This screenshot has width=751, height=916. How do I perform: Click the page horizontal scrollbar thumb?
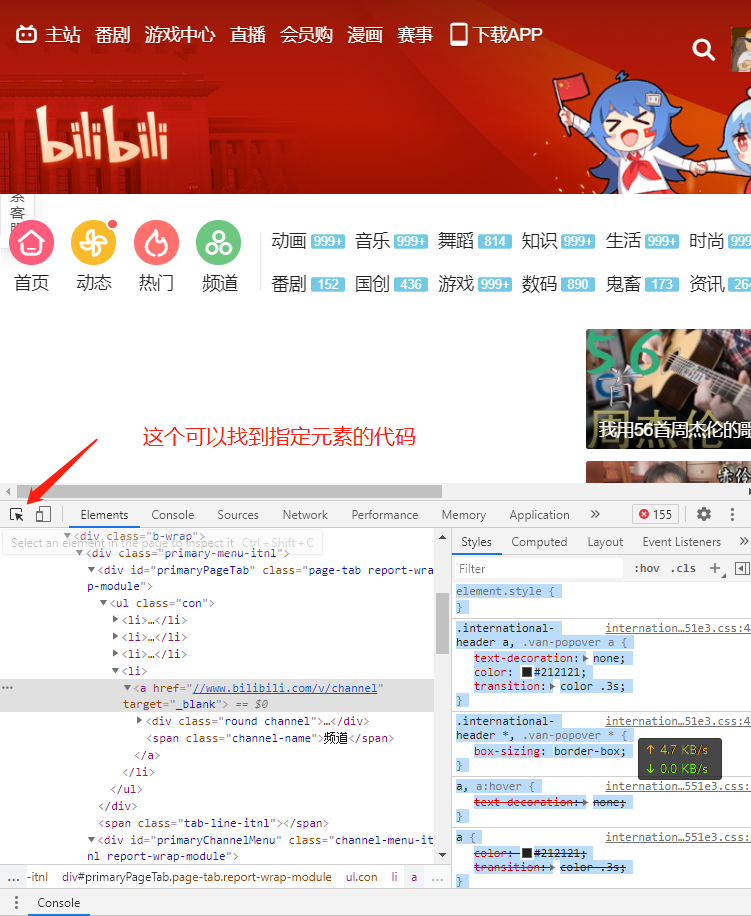coord(229,491)
